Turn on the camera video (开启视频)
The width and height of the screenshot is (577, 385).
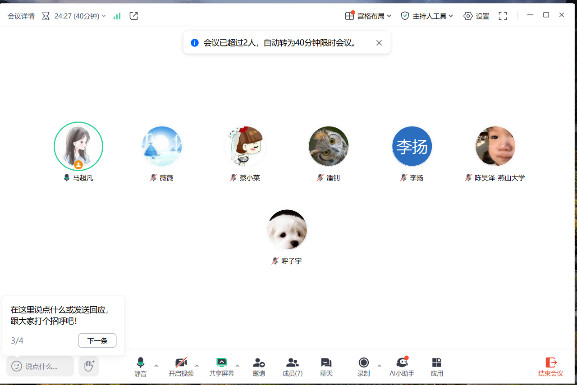coord(181,366)
